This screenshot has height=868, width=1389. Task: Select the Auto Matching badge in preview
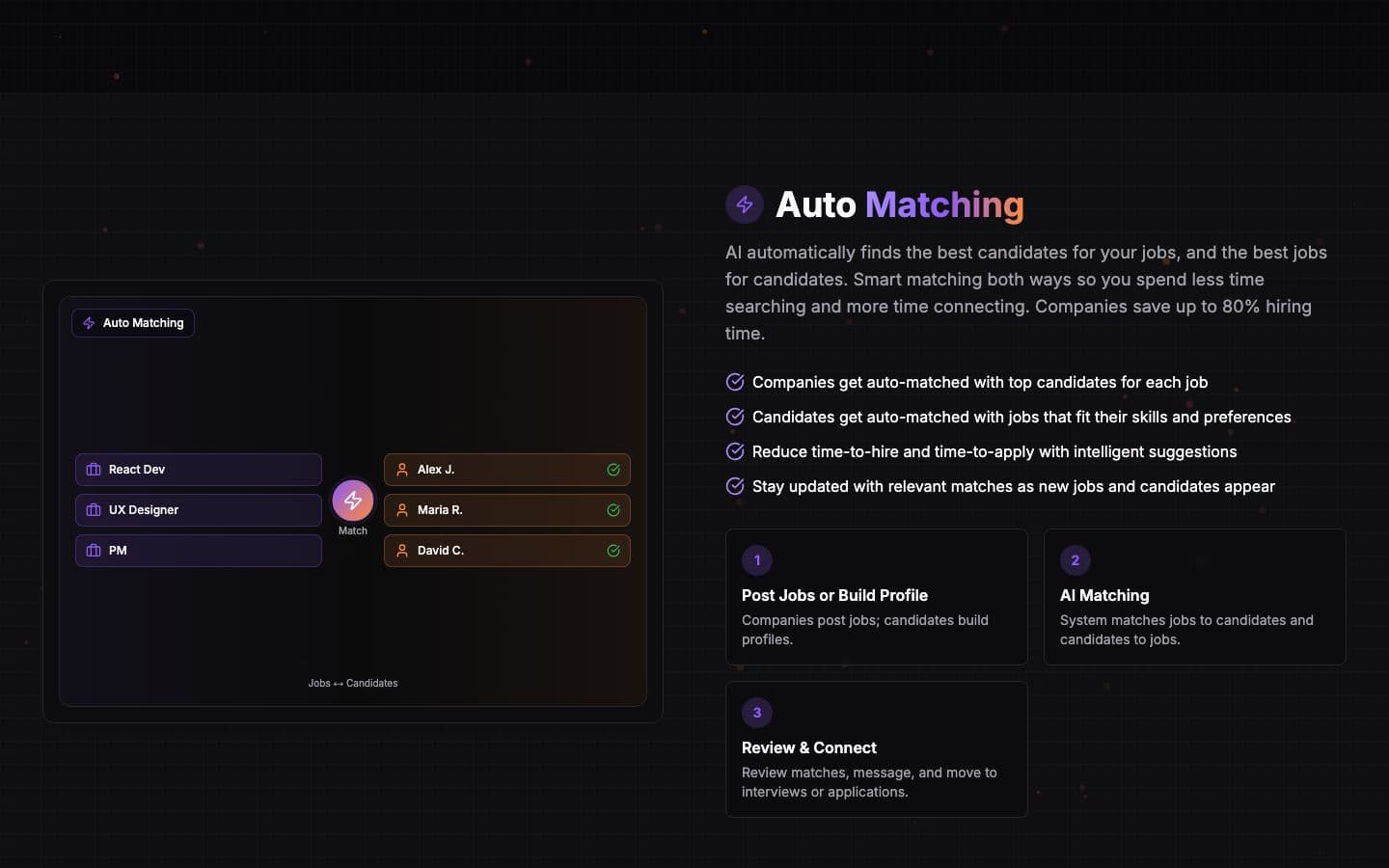pyautogui.click(x=133, y=323)
